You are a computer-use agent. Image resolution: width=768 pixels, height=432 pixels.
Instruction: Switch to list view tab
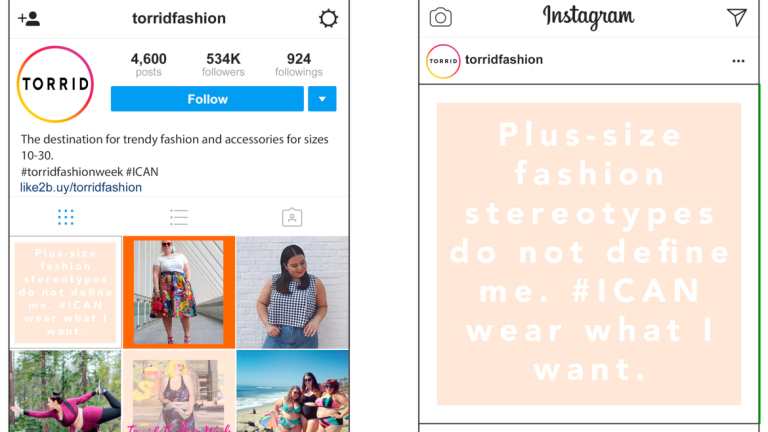pos(179,217)
